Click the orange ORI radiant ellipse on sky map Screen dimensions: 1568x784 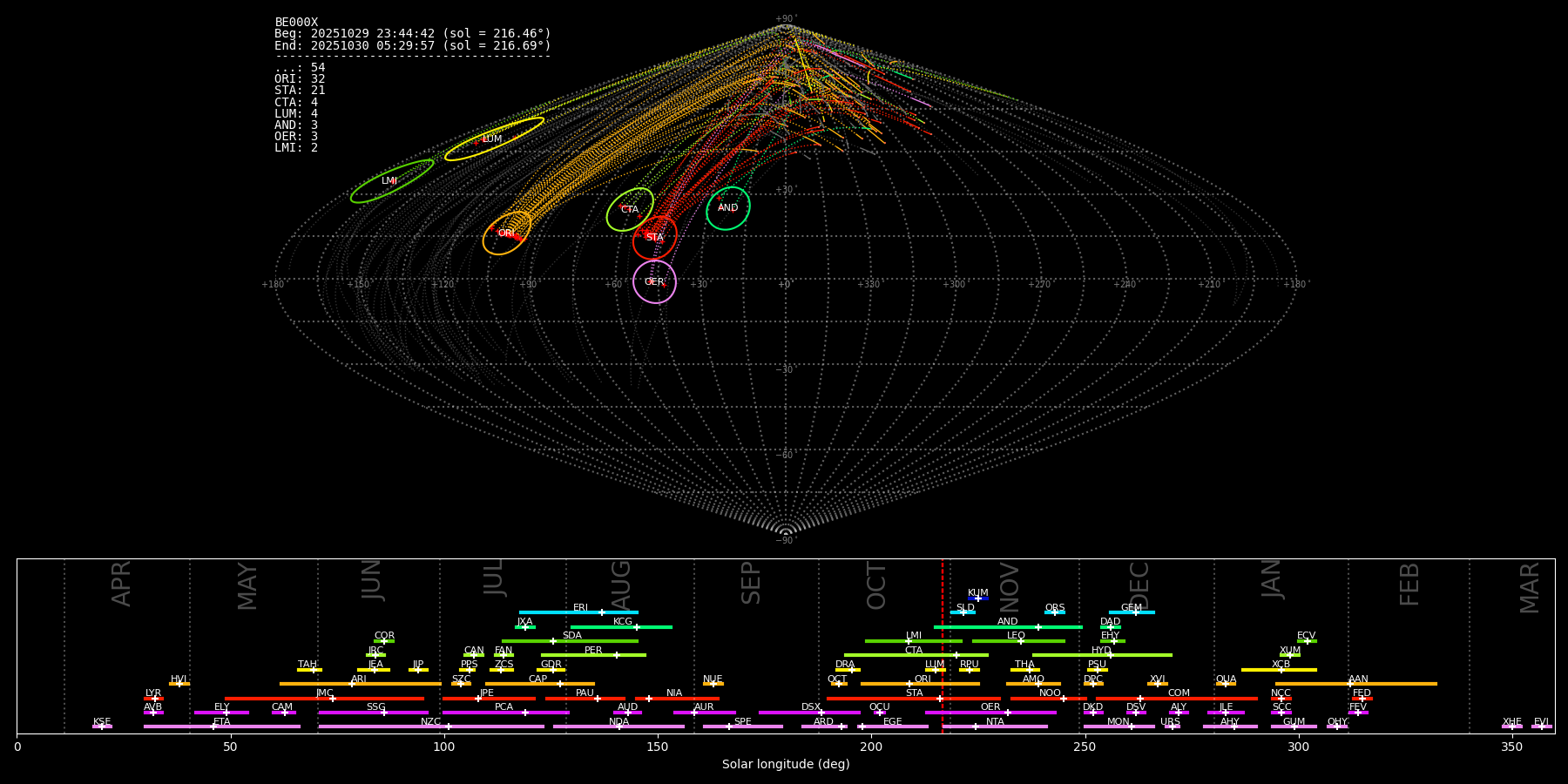point(507,233)
